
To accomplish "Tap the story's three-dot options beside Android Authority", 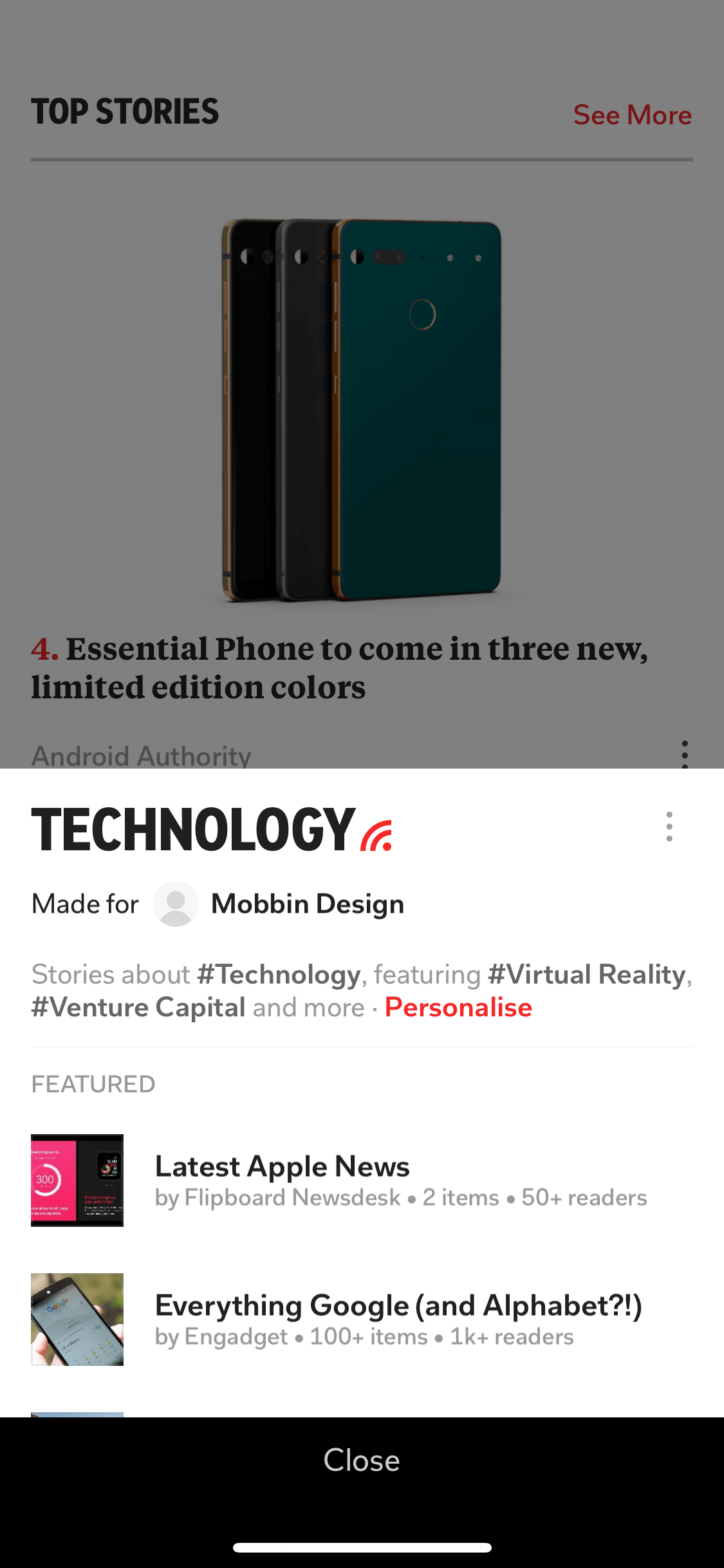I will (x=685, y=754).
